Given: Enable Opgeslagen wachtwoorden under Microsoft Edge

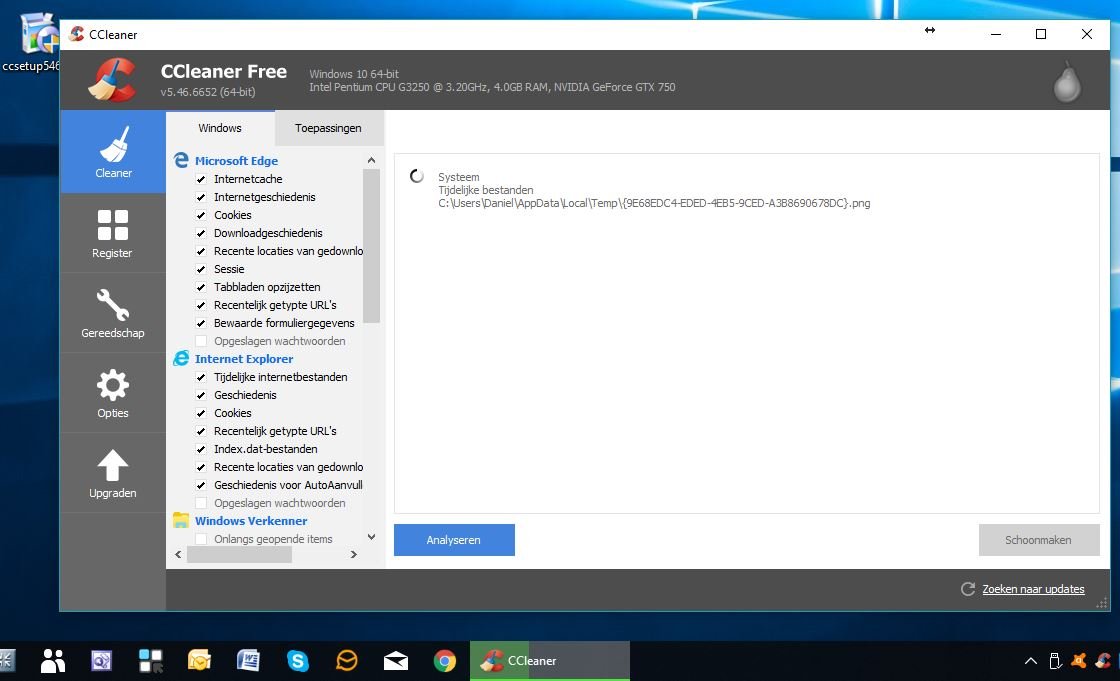Looking at the screenshot, I should 201,341.
